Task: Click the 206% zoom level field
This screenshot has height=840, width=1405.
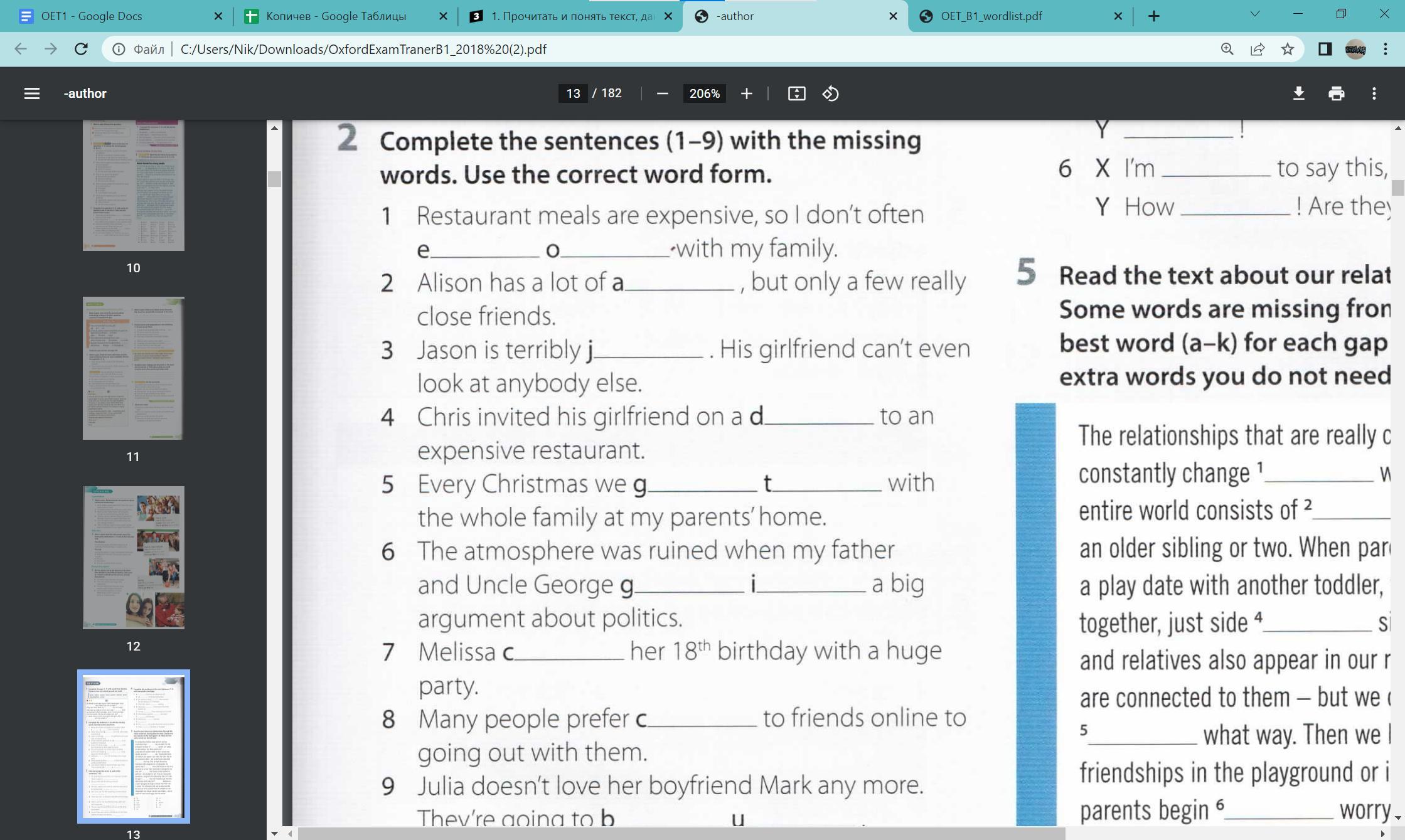Action: (703, 93)
